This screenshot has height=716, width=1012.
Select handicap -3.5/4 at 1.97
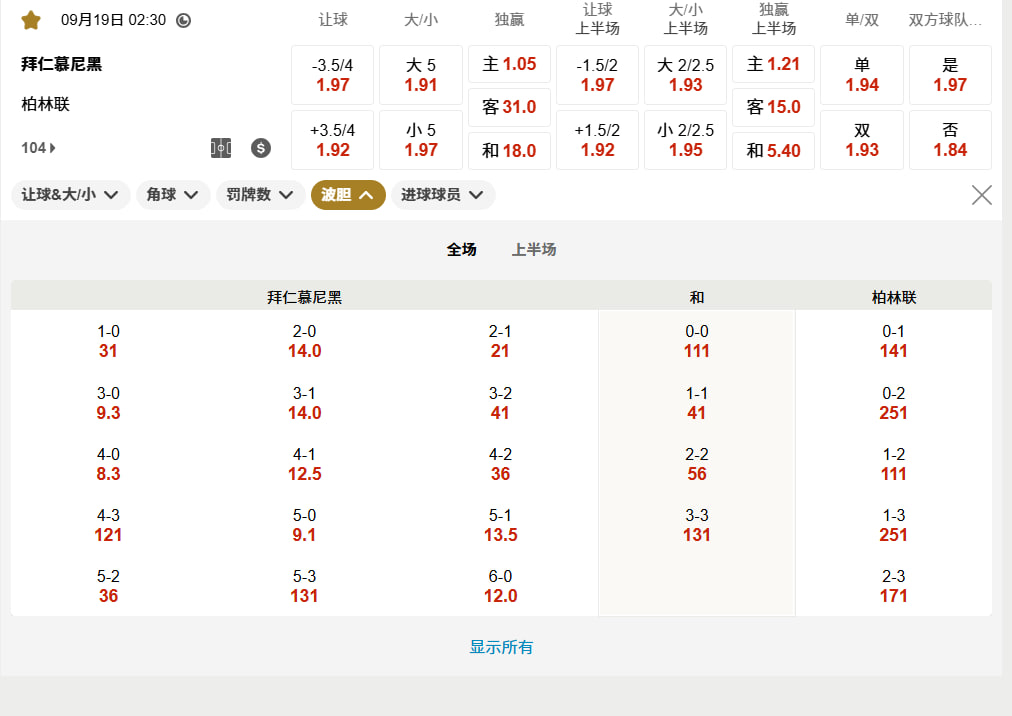point(332,75)
